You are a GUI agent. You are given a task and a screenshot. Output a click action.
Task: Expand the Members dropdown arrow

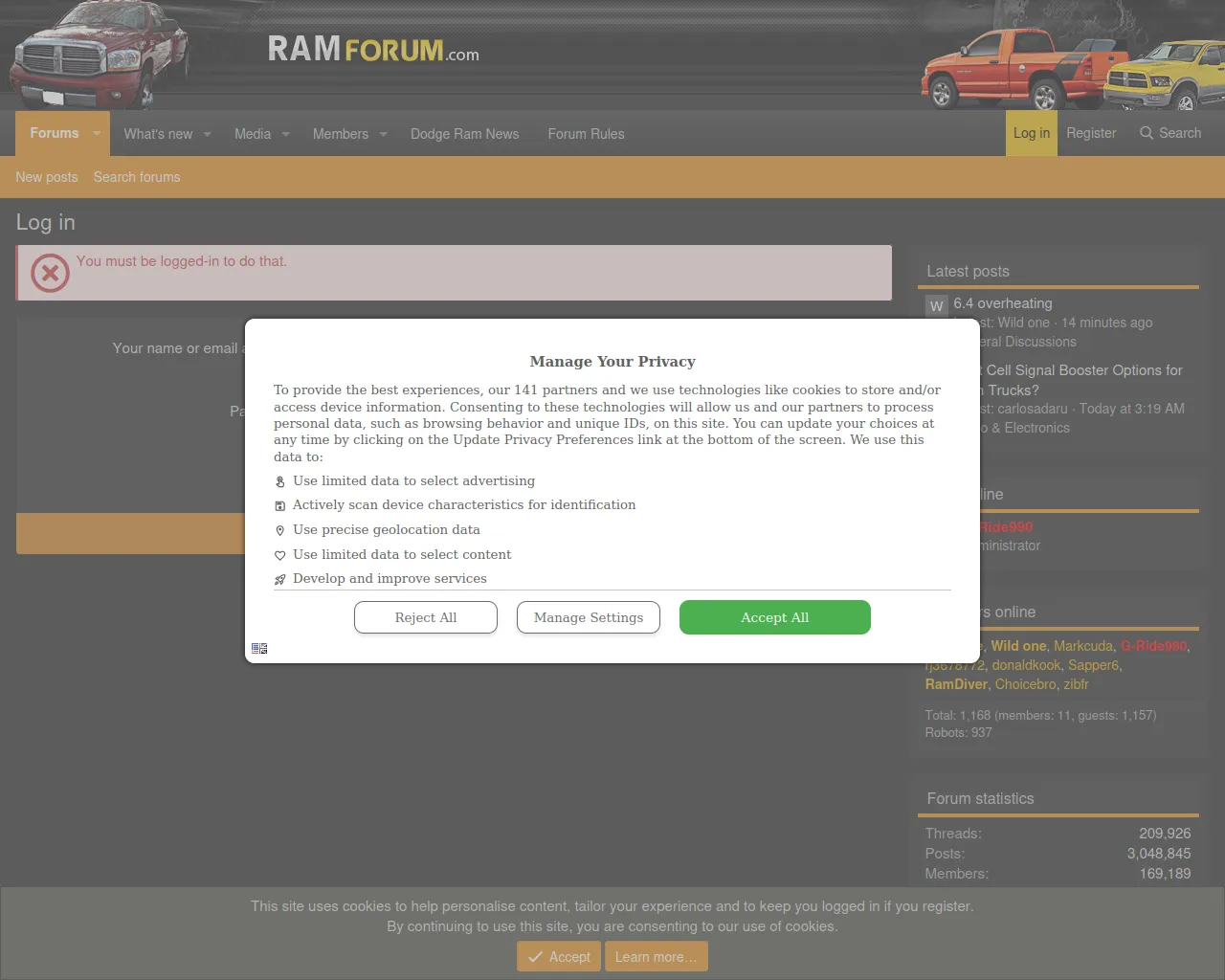pos(383,134)
